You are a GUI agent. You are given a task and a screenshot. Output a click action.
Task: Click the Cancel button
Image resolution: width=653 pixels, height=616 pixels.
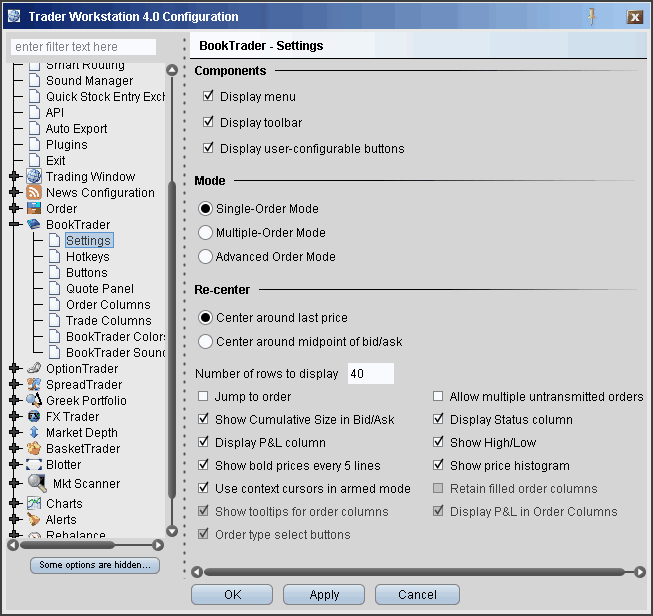[417, 594]
